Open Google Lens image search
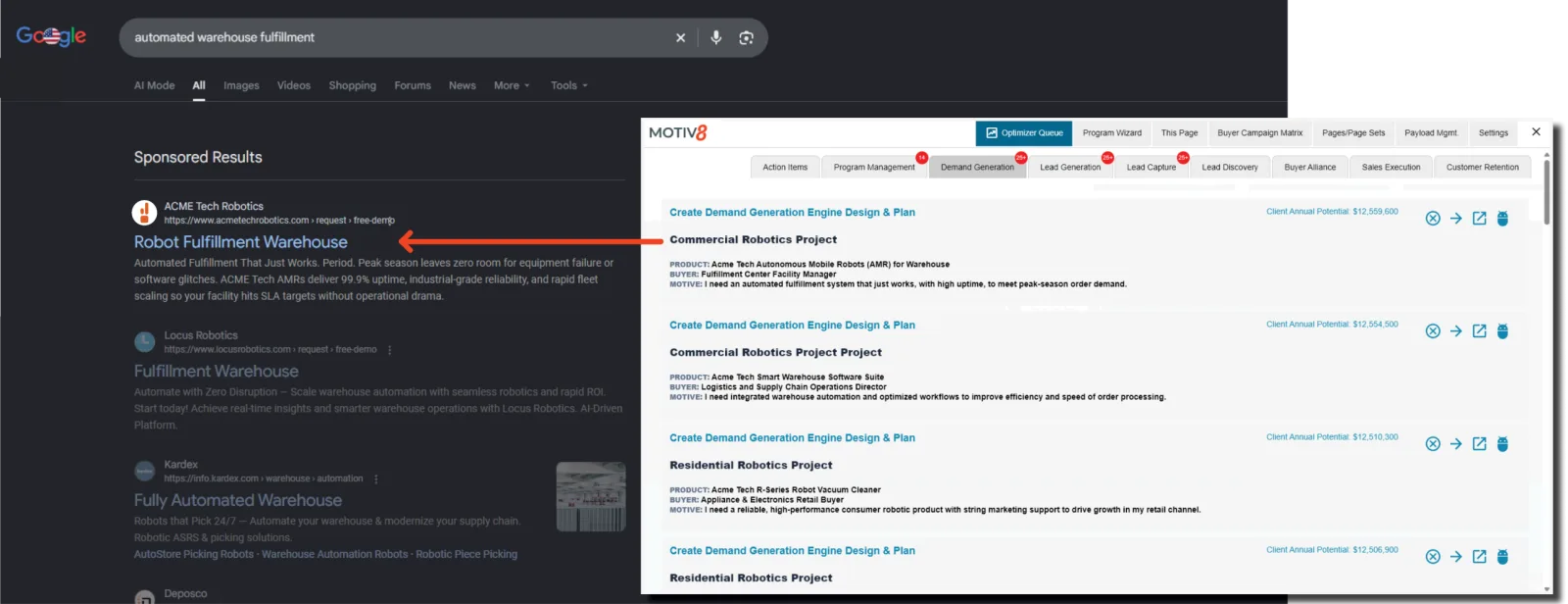 [x=747, y=37]
